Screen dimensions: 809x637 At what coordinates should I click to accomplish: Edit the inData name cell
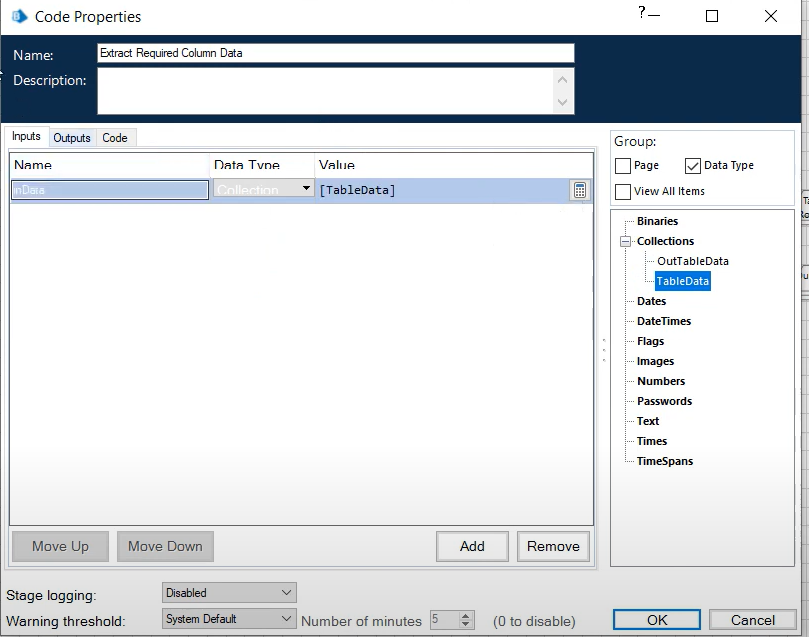(x=110, y=190)
